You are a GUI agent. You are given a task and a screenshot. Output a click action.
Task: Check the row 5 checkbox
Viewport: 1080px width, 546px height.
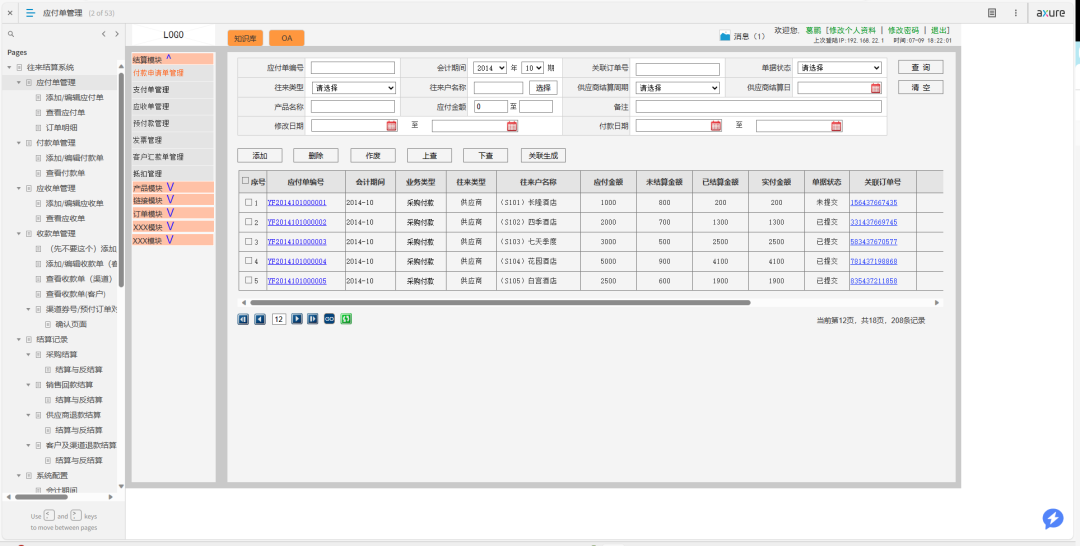[249, 281]
